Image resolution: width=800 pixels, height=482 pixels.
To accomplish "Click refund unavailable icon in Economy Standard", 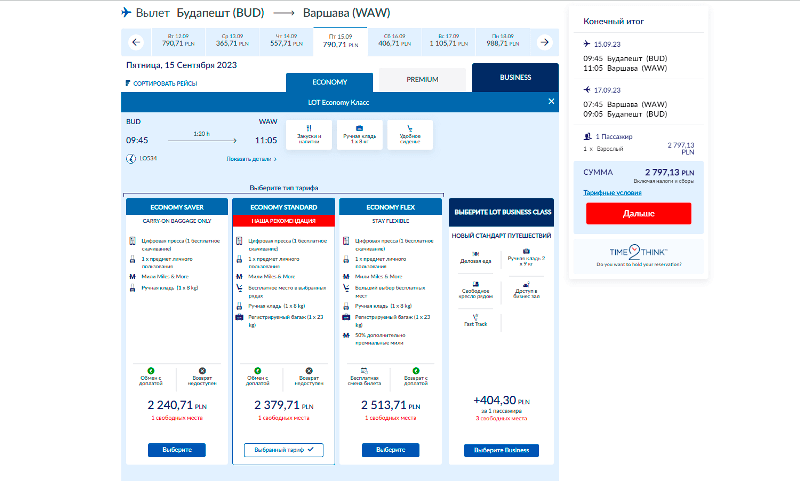I will pyautogui.click(x=309, y=371).
